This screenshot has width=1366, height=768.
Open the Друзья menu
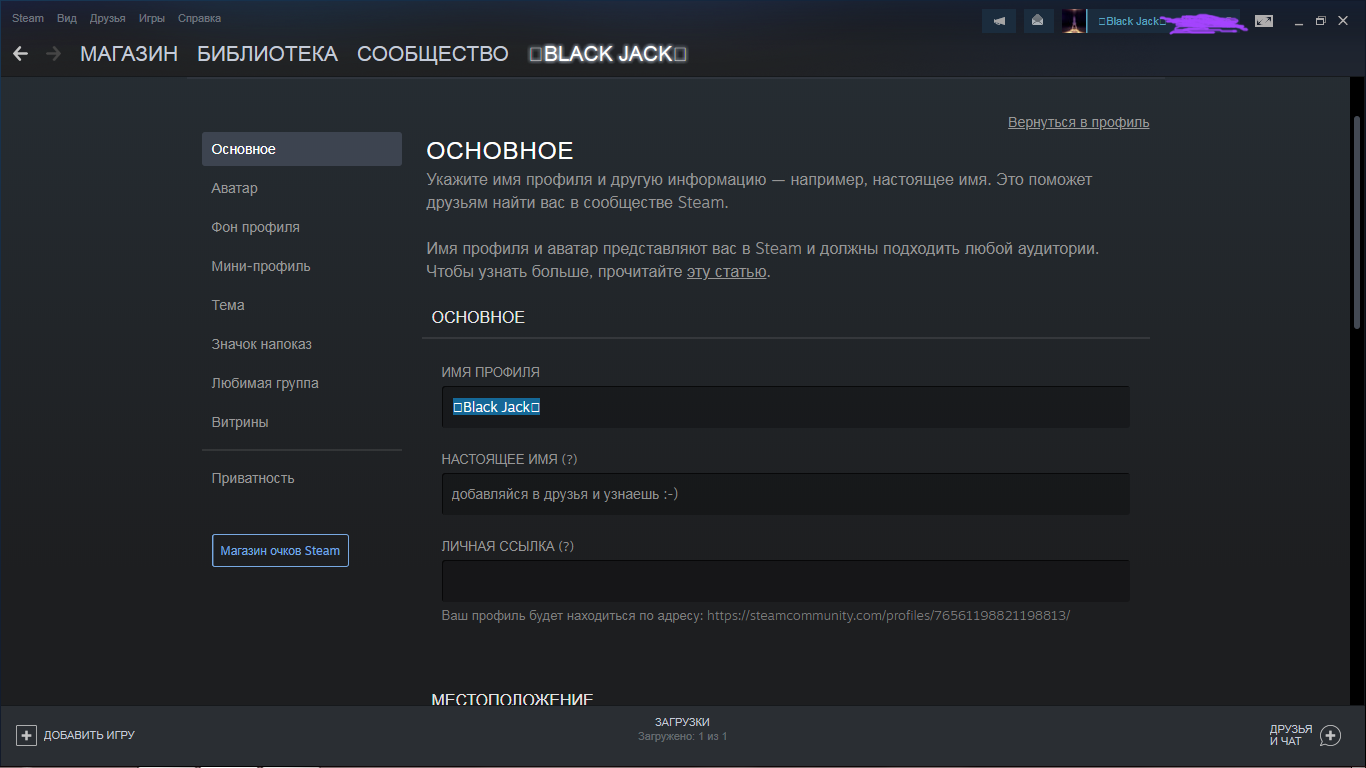(107, 18)
